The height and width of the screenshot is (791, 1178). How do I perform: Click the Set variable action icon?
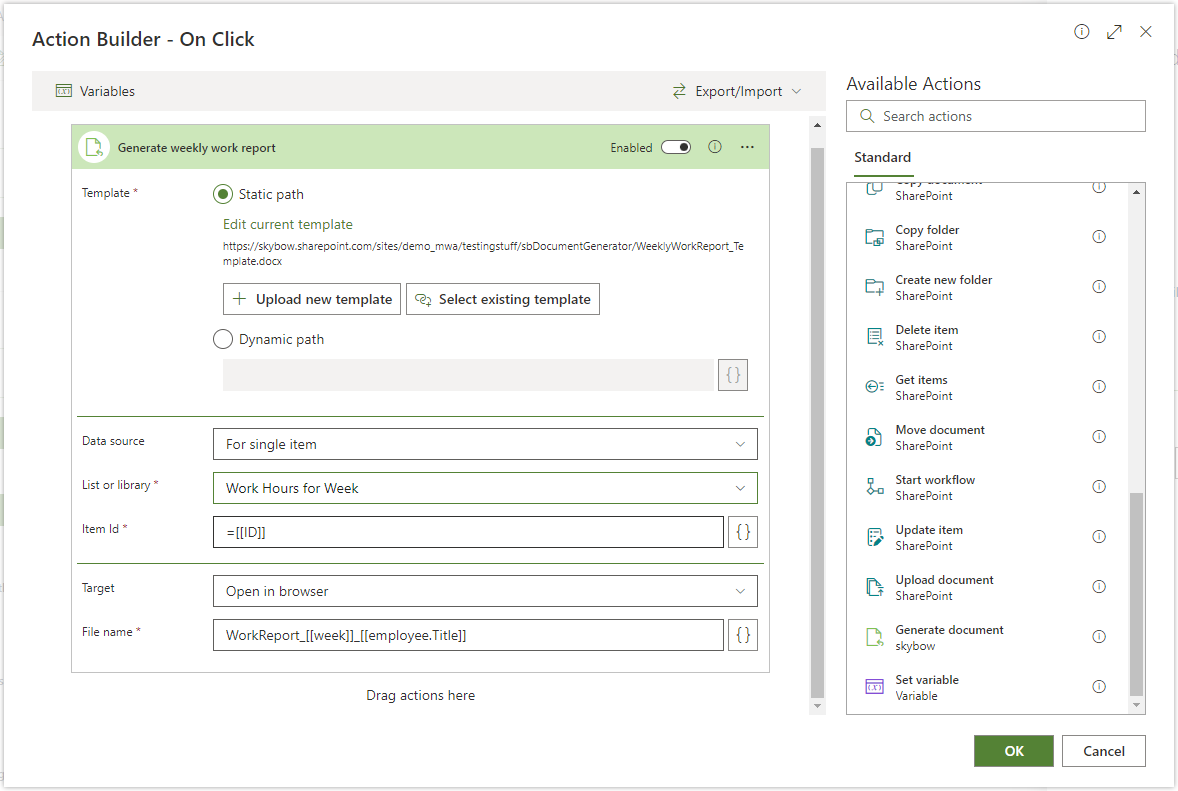tap(874, 687)
